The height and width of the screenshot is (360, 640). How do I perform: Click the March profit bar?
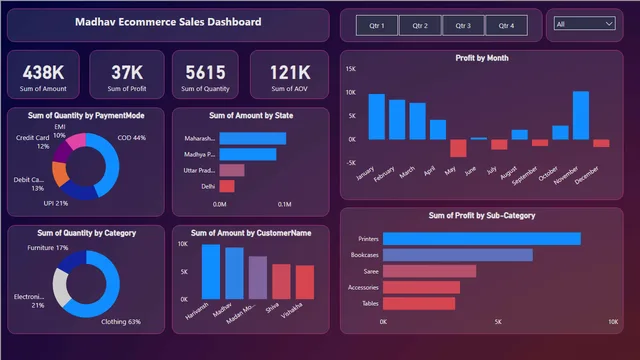[x=418, y=121]
